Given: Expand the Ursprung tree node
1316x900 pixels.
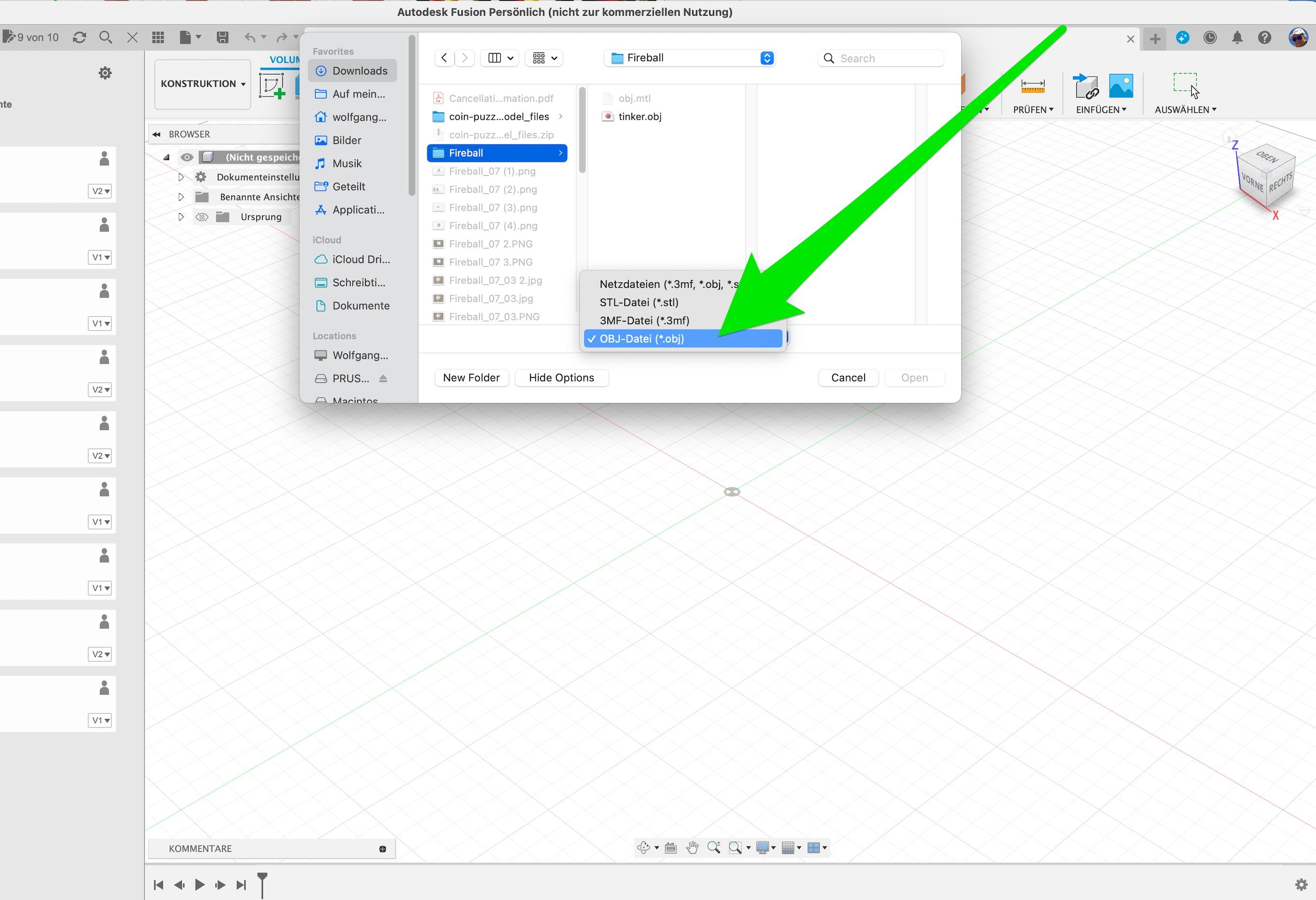Looking at the screenshot, I should [180, 217].
